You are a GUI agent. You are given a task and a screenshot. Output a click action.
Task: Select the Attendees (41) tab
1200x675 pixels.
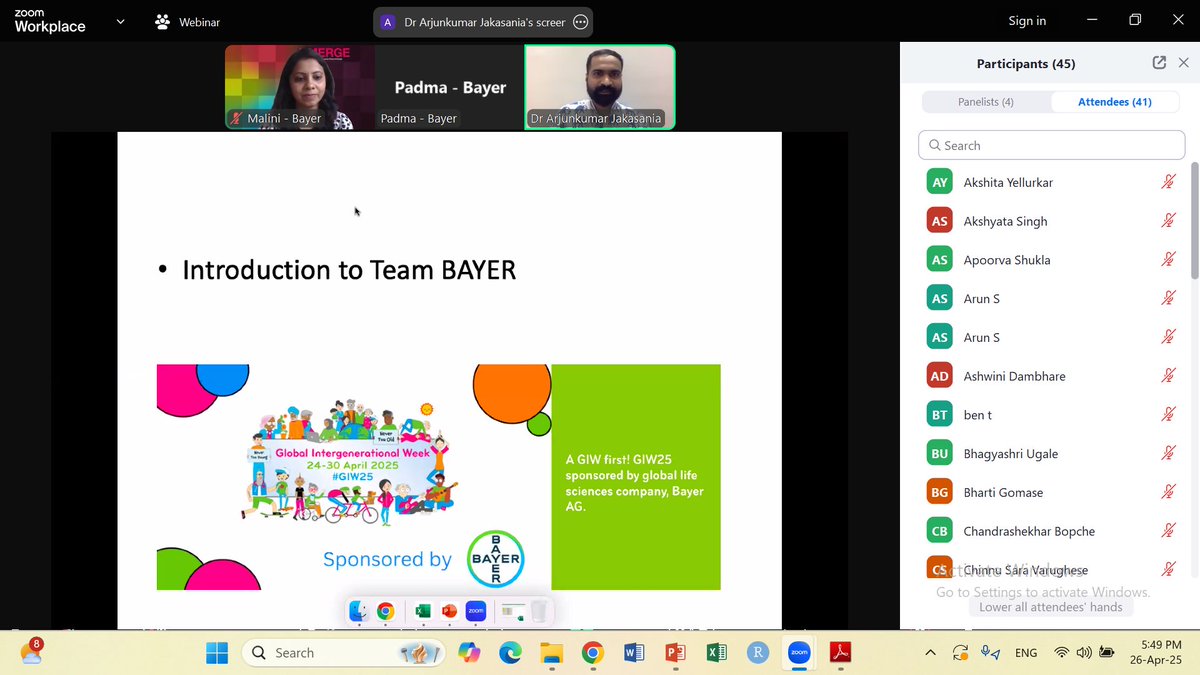pos(1114,102)
